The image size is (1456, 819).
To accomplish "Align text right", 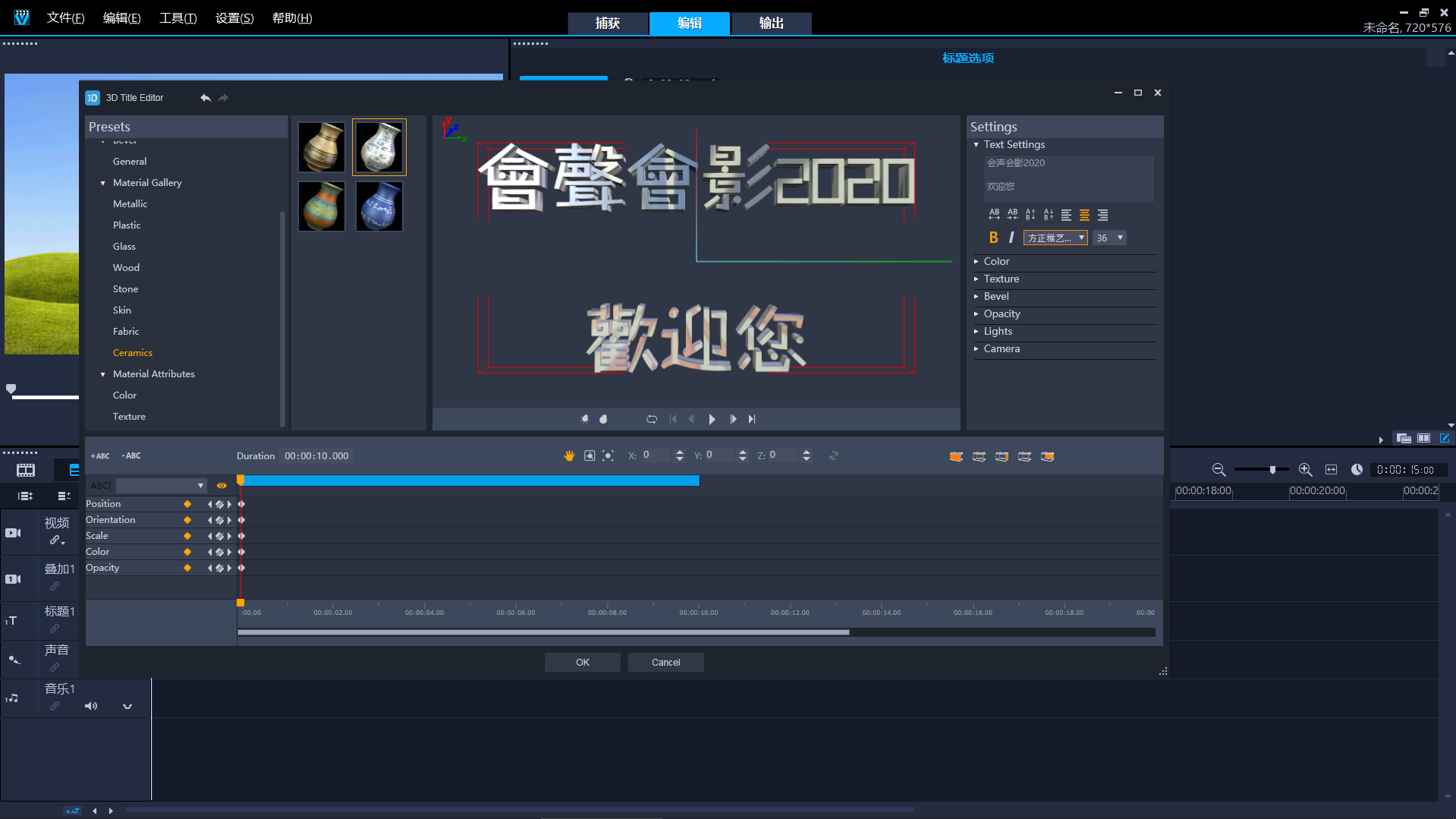I will coord(1103,215).
